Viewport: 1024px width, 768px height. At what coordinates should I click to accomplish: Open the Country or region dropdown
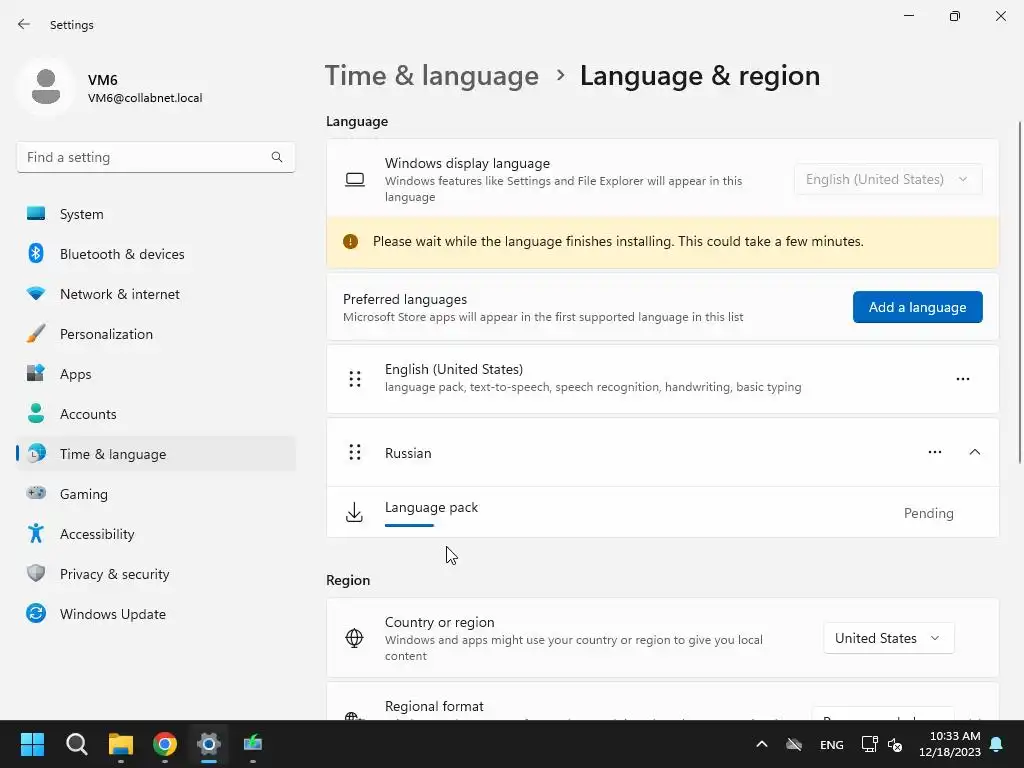point(888,638)
